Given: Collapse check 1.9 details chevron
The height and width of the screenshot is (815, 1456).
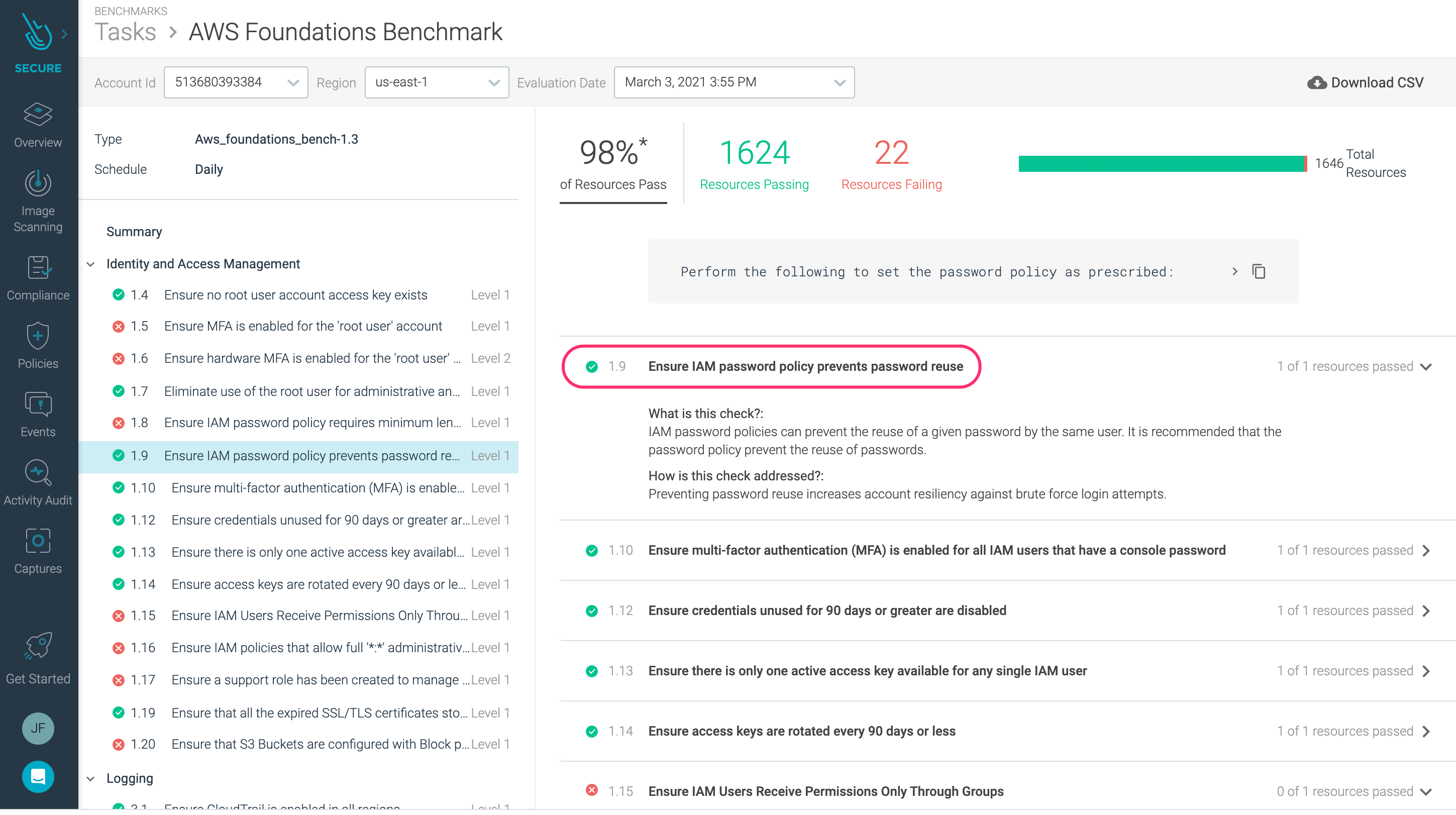Looking at the screenshot, I should (x=1425, y=367).
